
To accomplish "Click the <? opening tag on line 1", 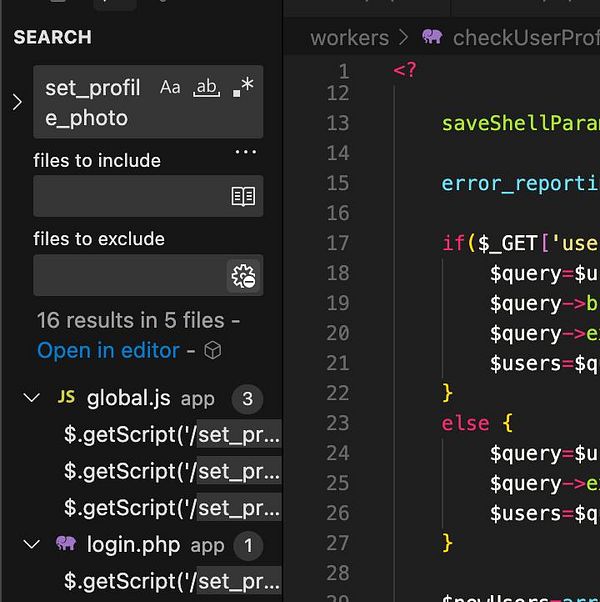I will point(405,70).
